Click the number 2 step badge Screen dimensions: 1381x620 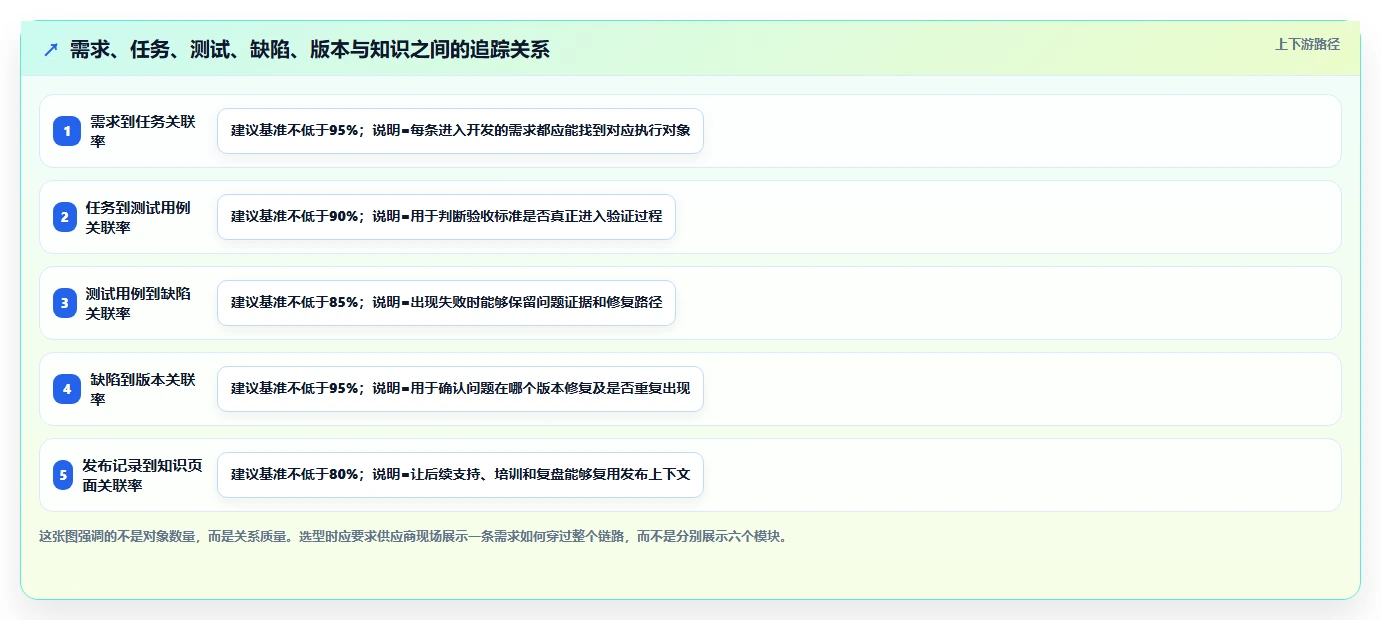click(65, 217)
